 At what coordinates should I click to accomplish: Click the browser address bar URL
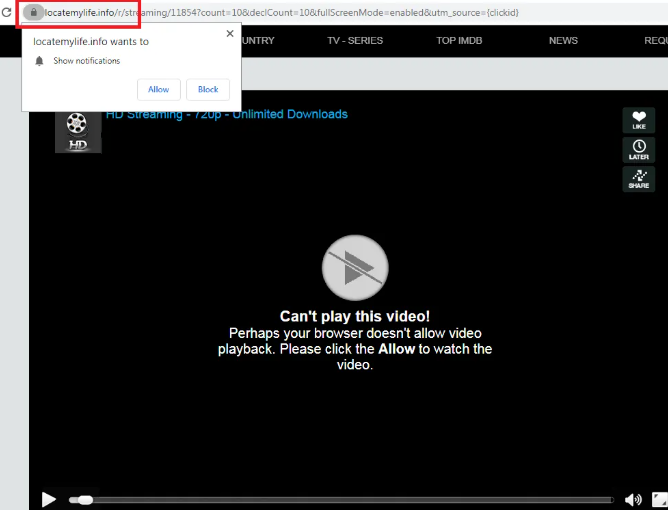click(300, 12)
